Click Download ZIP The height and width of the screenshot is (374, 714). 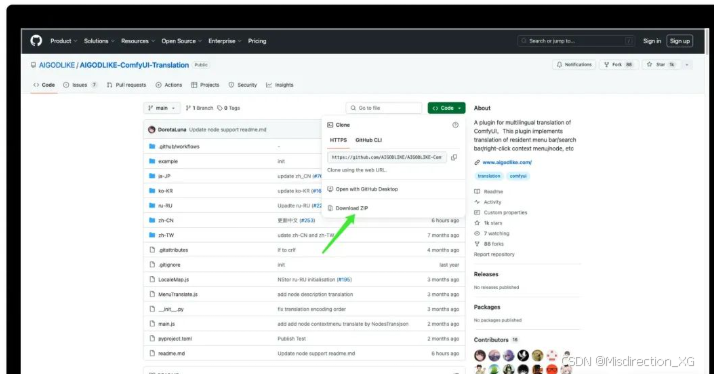[347, 208]
